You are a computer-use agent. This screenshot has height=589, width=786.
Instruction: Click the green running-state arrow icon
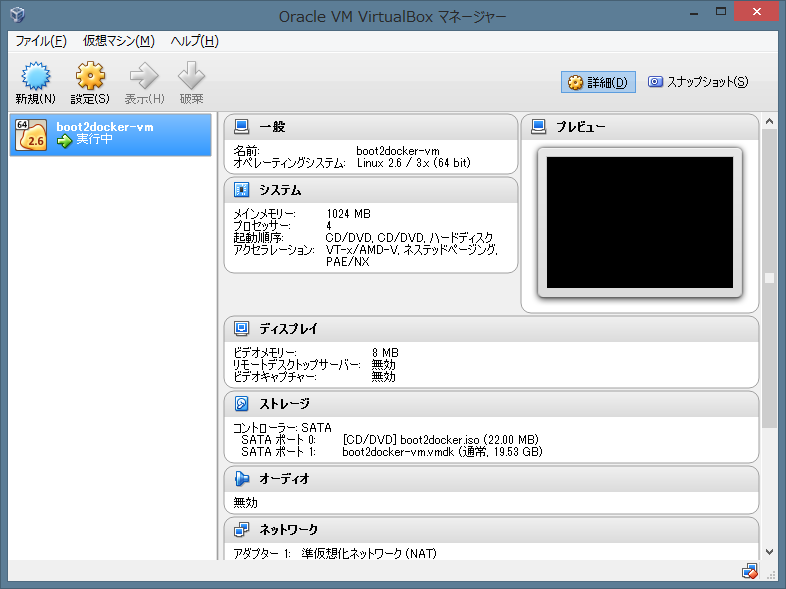[64, 141]
